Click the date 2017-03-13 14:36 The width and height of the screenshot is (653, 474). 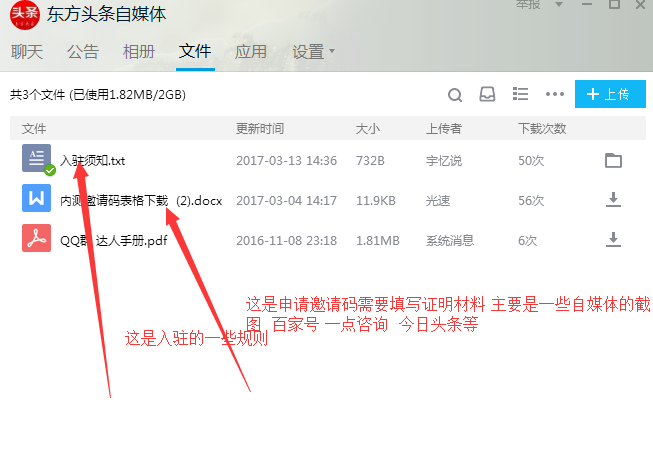[x=287, y=160]
